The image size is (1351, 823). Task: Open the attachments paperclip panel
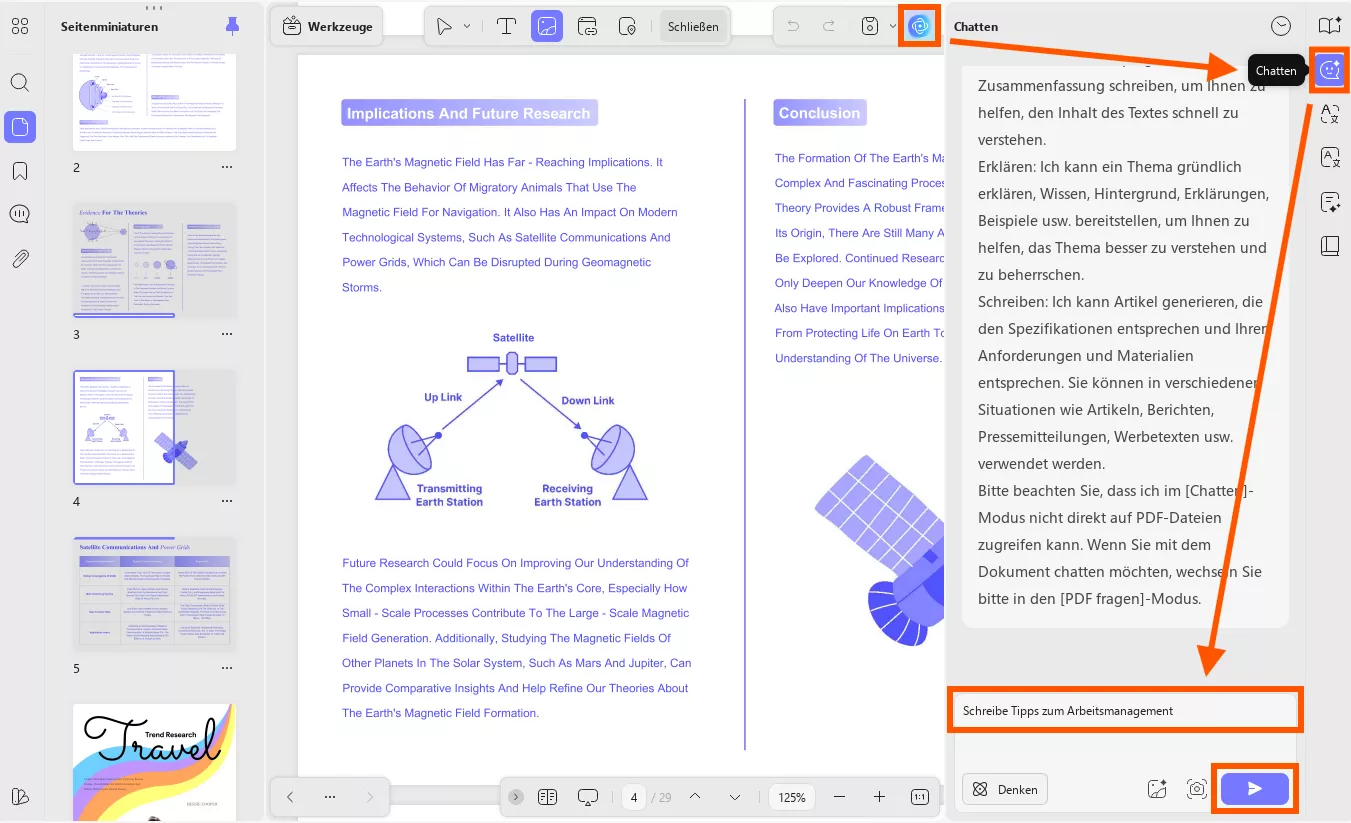[x=20, y=259]
